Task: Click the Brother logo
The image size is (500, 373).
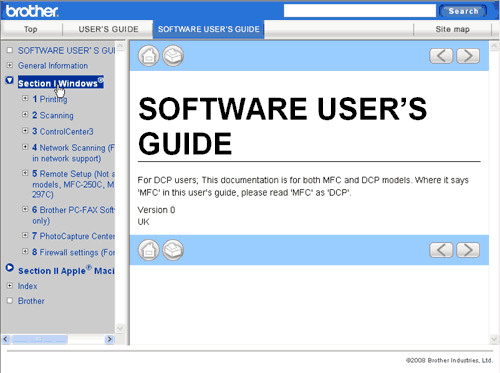Action: 32,11
